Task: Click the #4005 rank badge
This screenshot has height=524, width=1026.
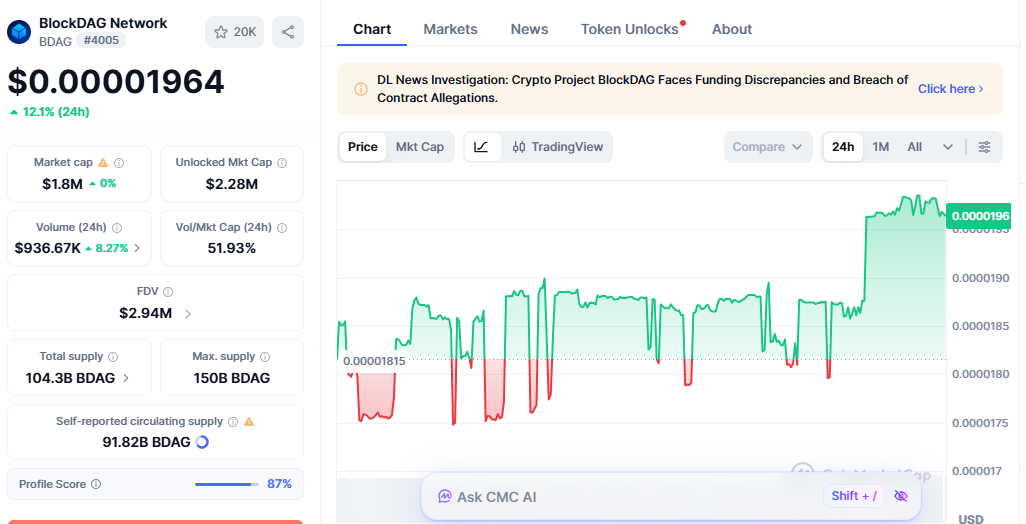Action: coord(101,41)
